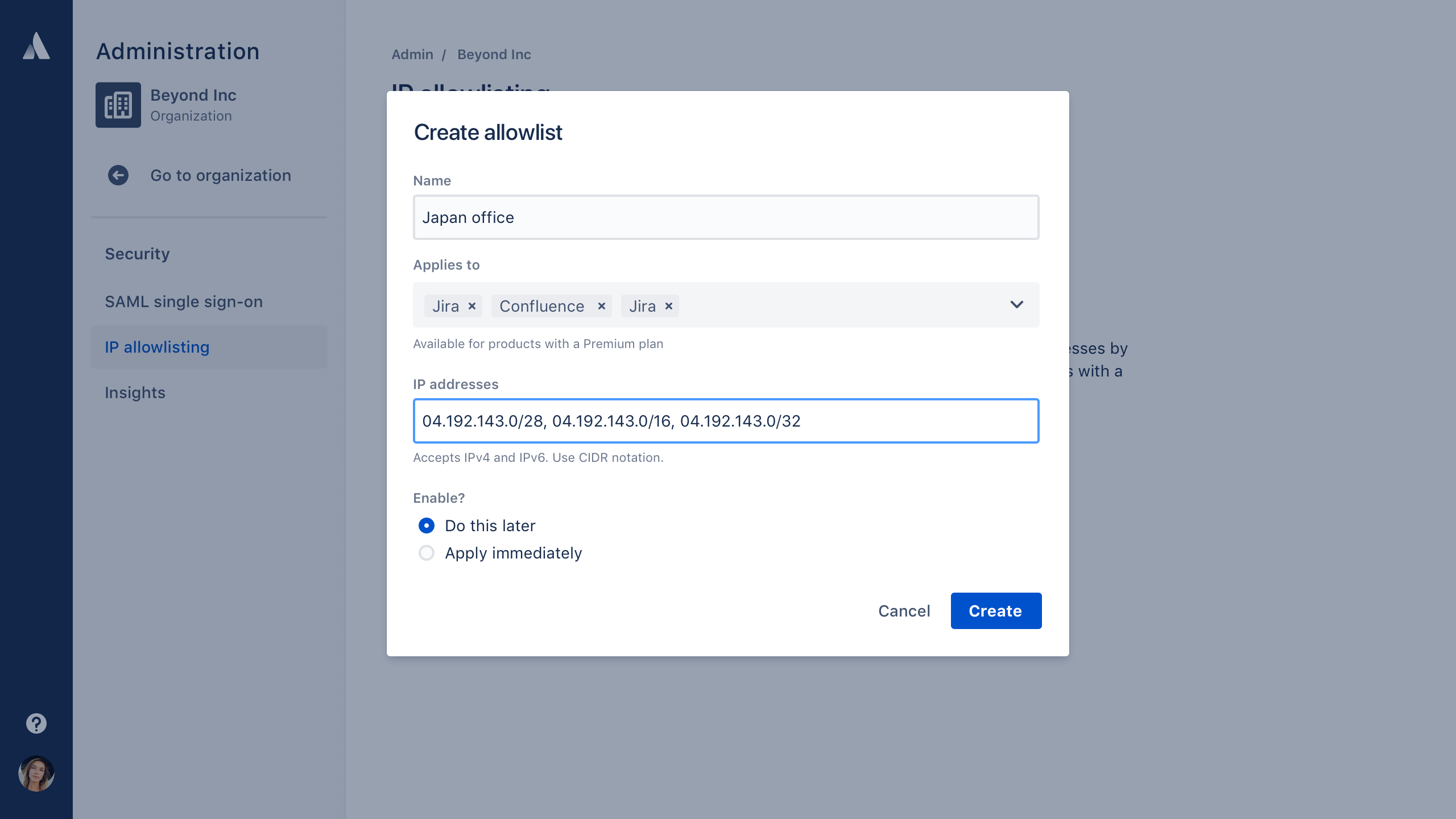Click the Cancel button to dismiss
Screen dimensions: 1456x819
coord(904,611)
